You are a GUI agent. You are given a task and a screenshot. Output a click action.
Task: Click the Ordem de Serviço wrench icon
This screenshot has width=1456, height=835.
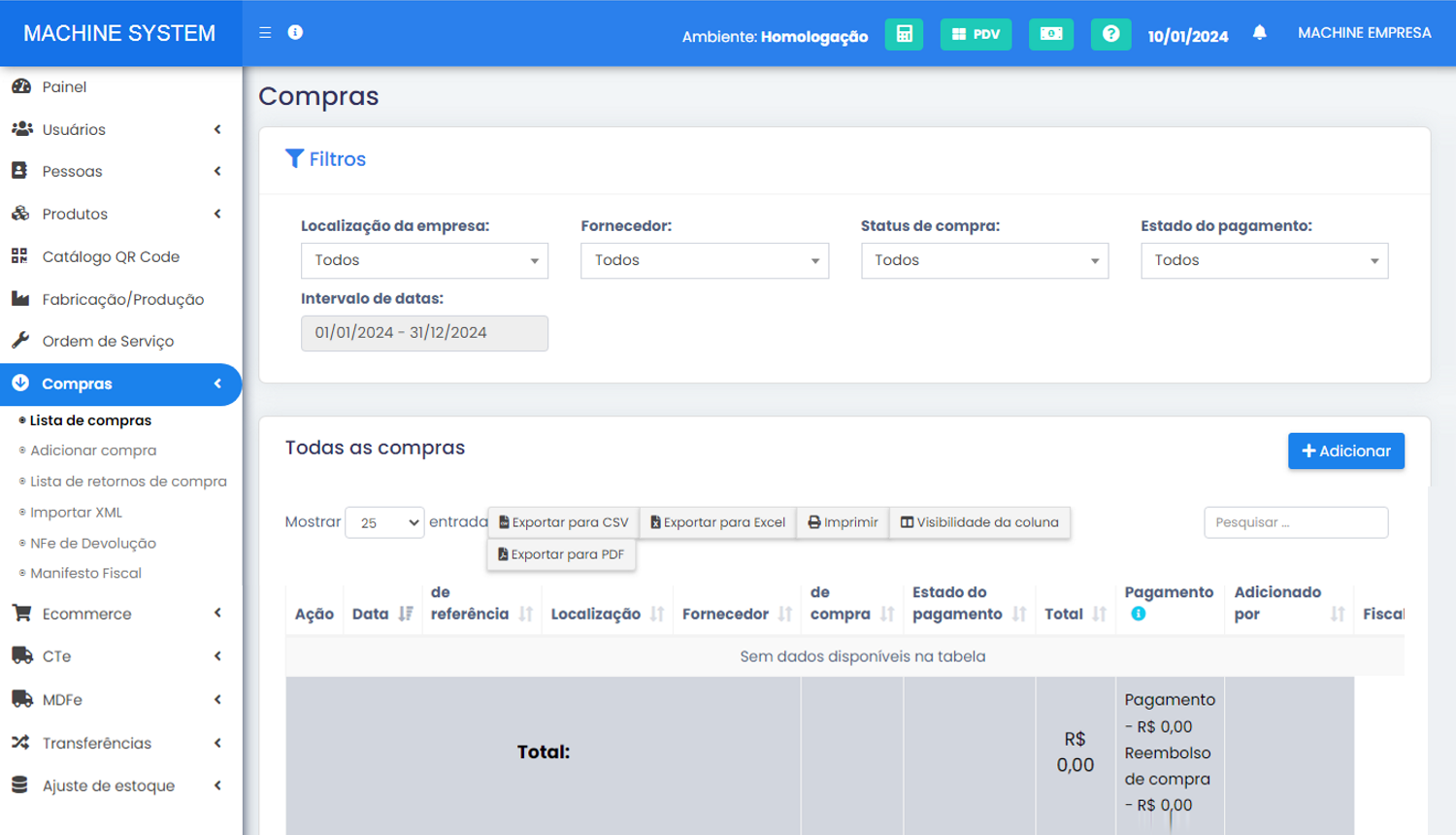click(19, 341)
